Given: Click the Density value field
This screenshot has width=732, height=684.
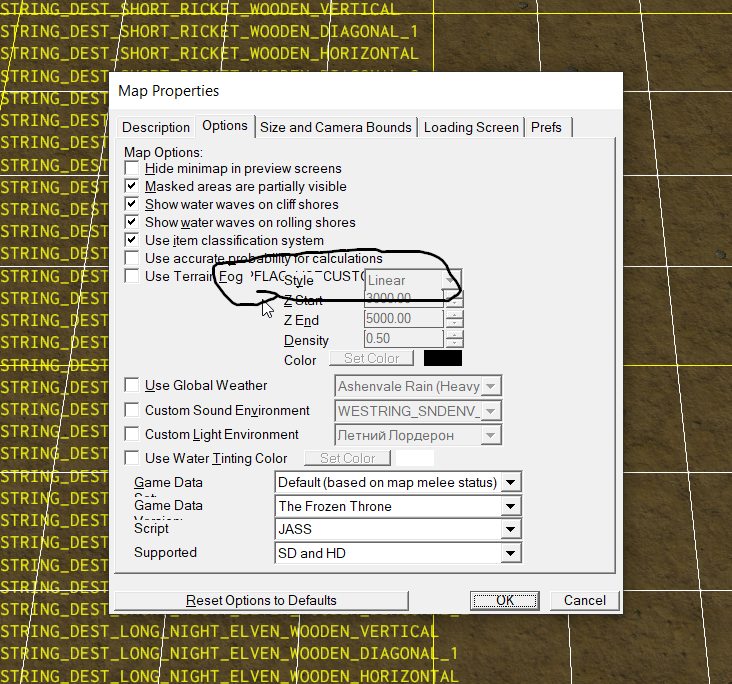Looking at the screenshot, I should click(x=403, y=338).
